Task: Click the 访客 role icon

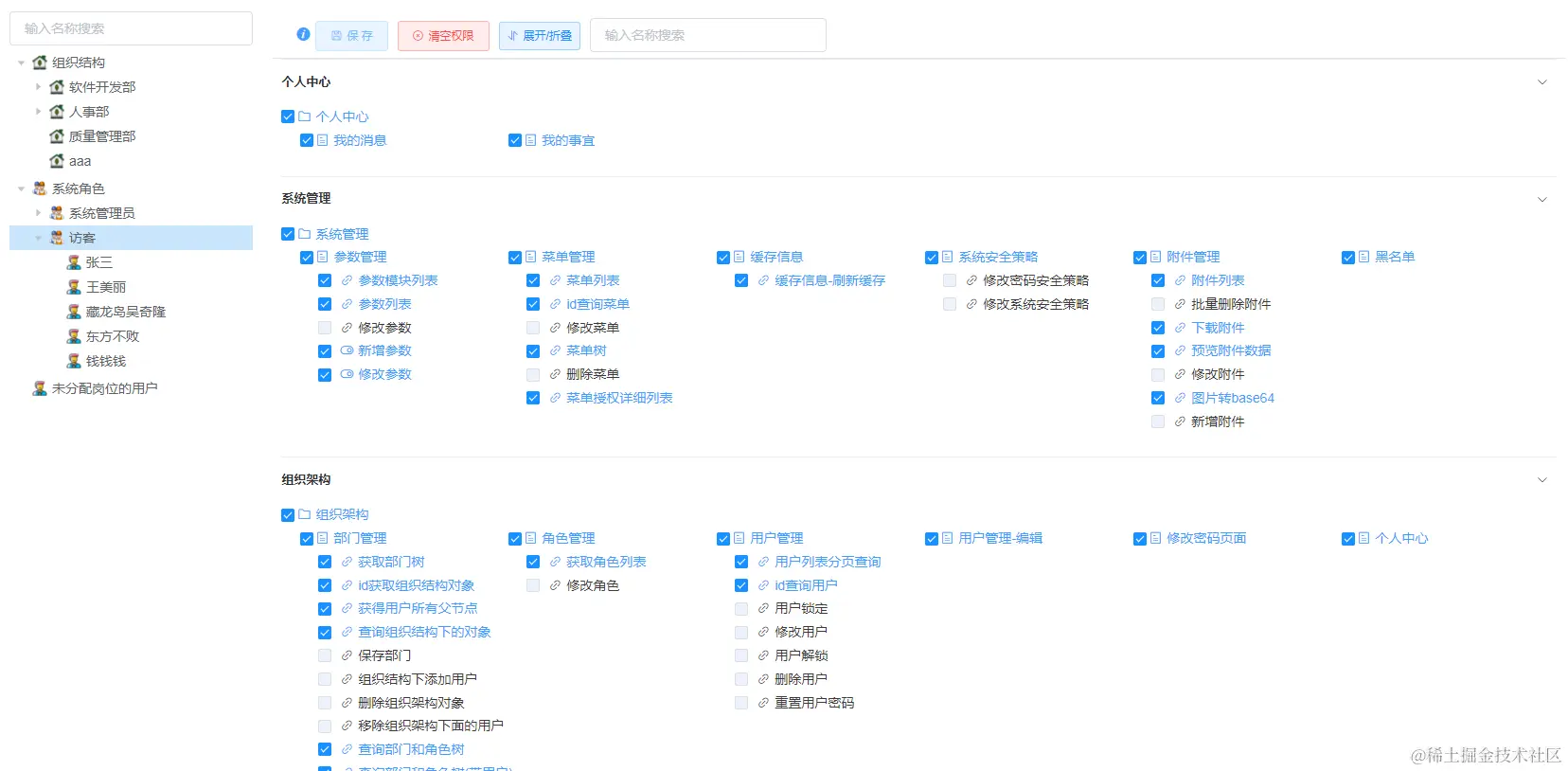Action: [57, 238]
